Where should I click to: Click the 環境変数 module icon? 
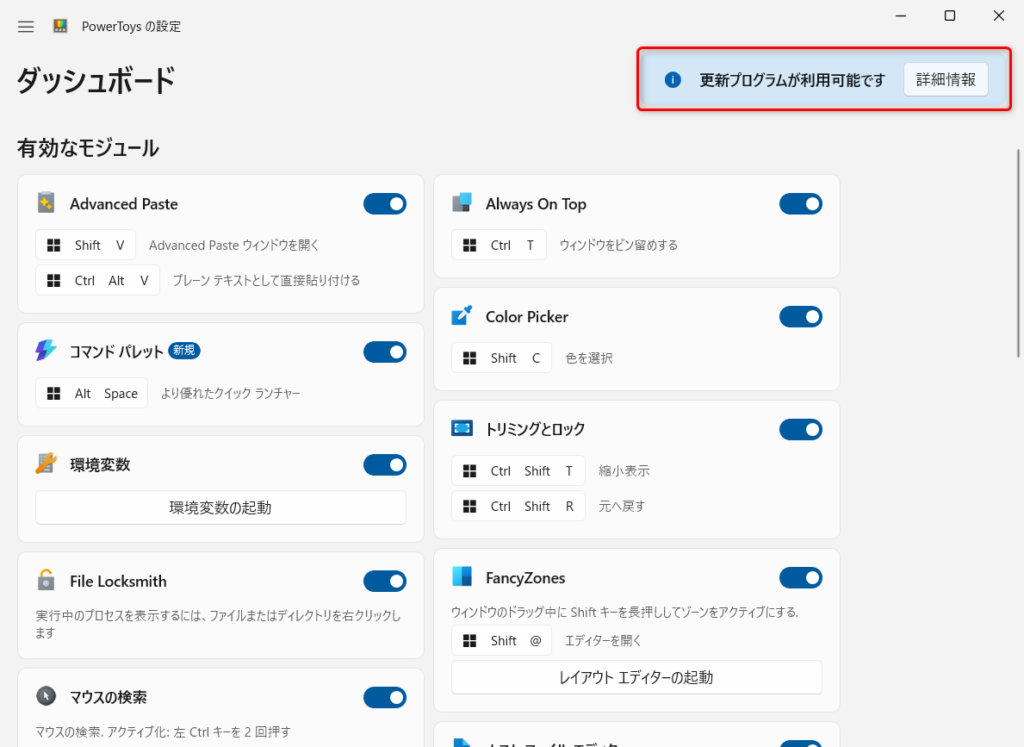46,464
